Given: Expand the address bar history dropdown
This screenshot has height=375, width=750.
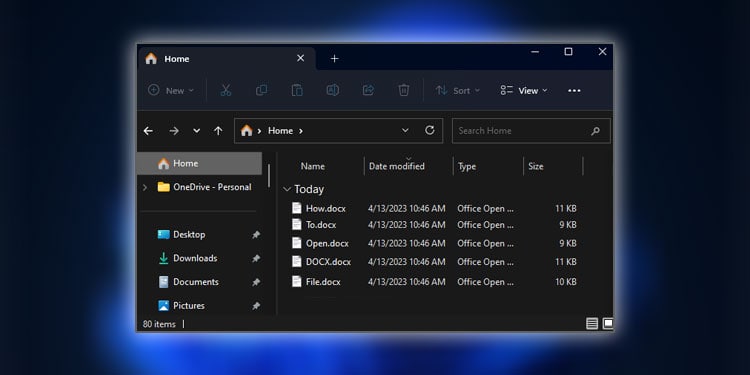Looking at the screenshot, I should [x=405, y=130].
